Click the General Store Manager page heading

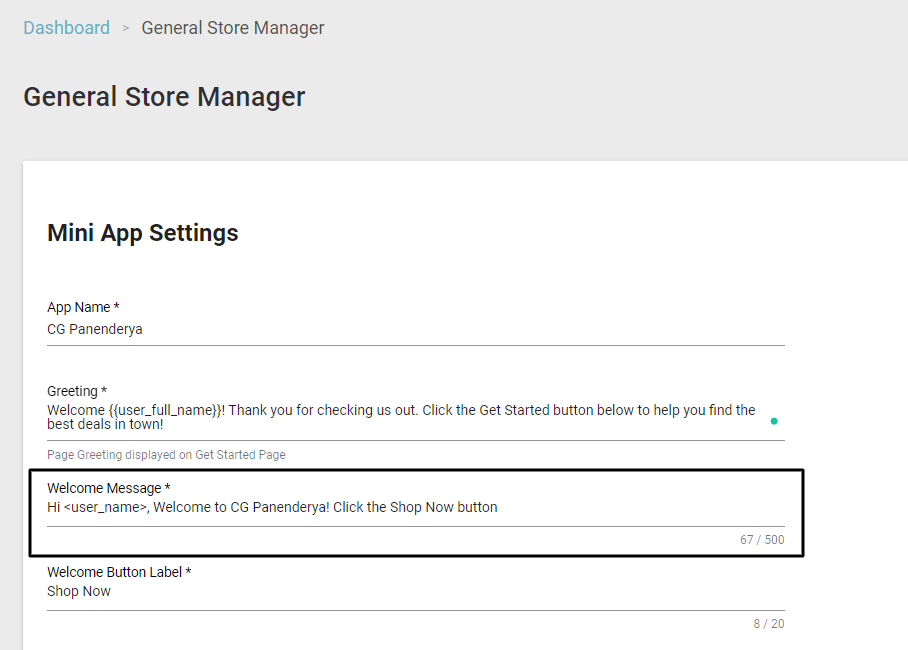(x=164, y=97)
